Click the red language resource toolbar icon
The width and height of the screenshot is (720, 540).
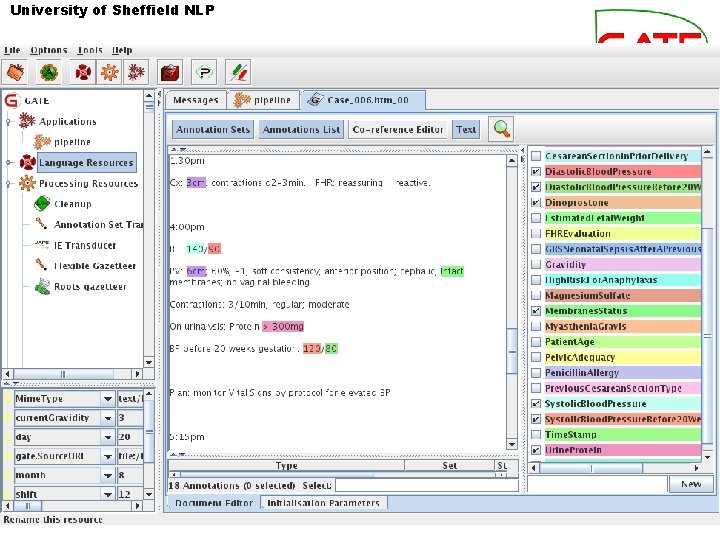pos(83,72)
